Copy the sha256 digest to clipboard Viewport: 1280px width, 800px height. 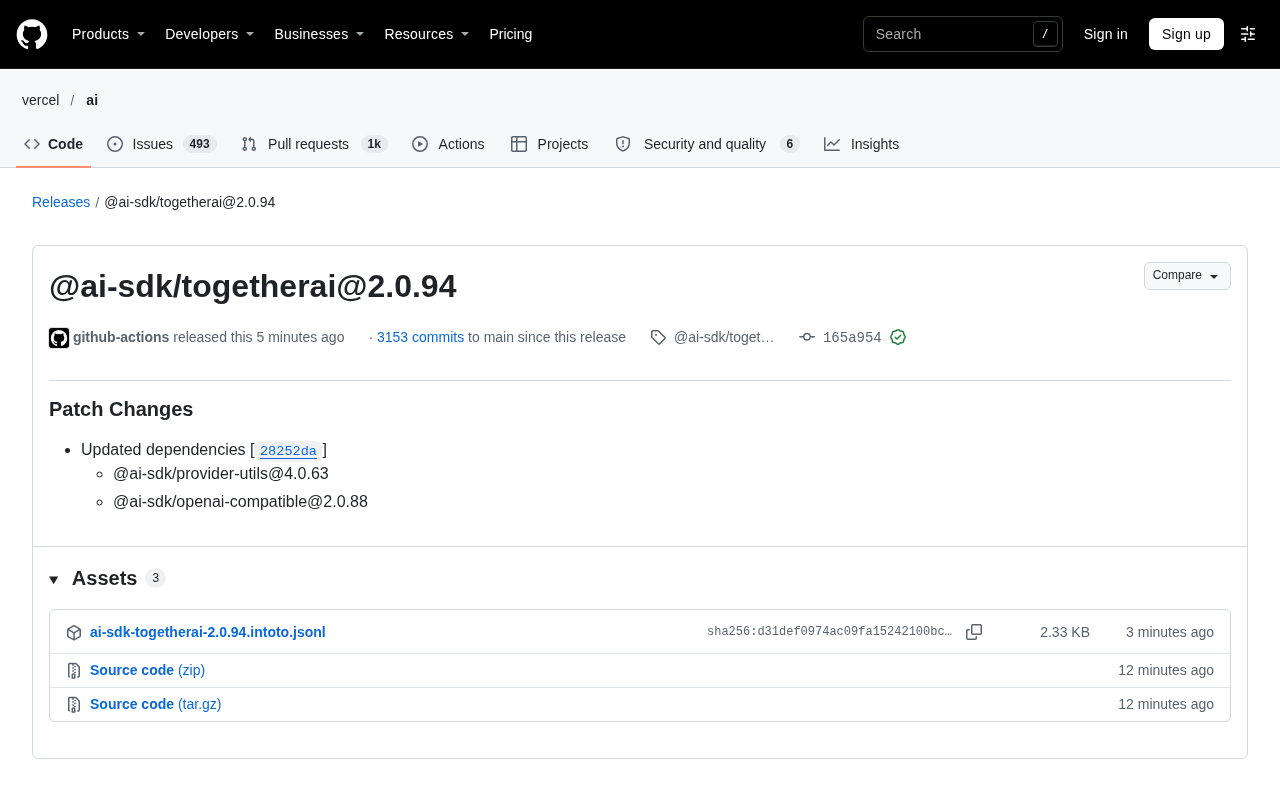pyautogui.click(x=974, y=632)
